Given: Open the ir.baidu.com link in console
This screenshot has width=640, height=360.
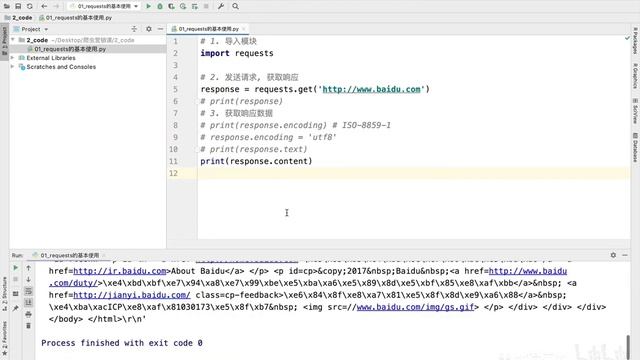Looking at the screenshot, I should [120, 271].
